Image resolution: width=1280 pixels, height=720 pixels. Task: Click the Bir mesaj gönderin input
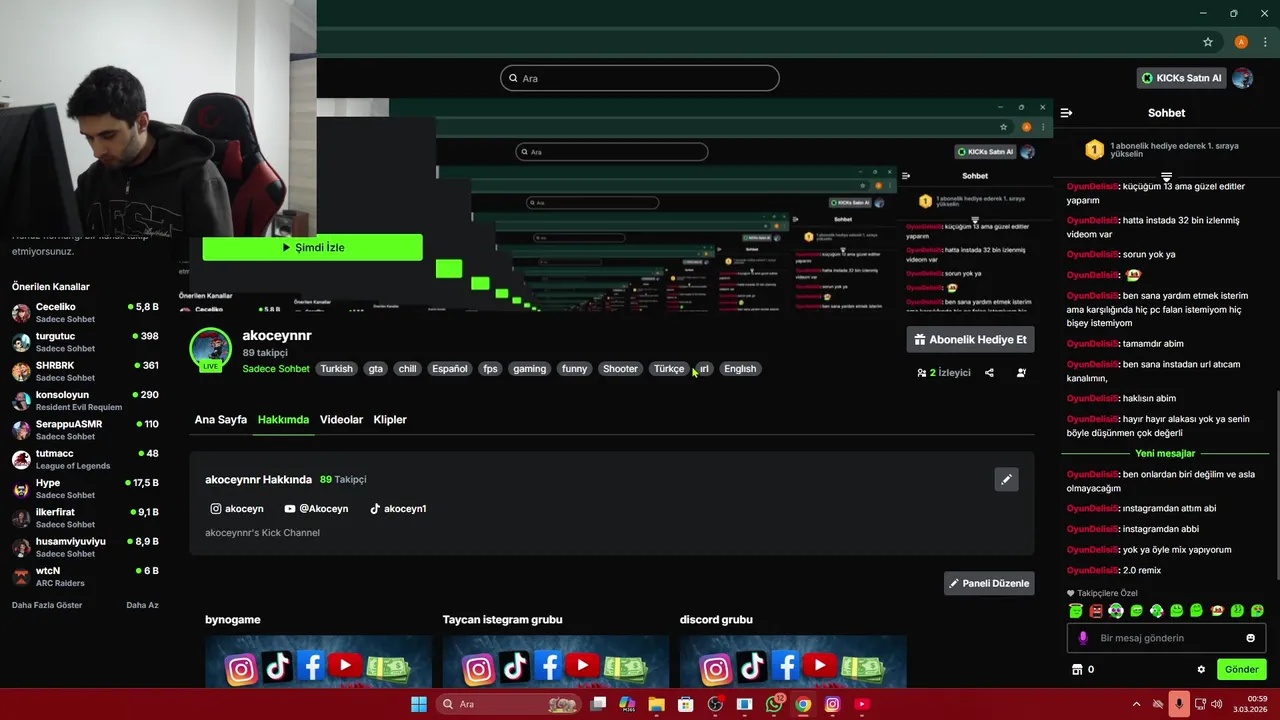(1166, 638)
